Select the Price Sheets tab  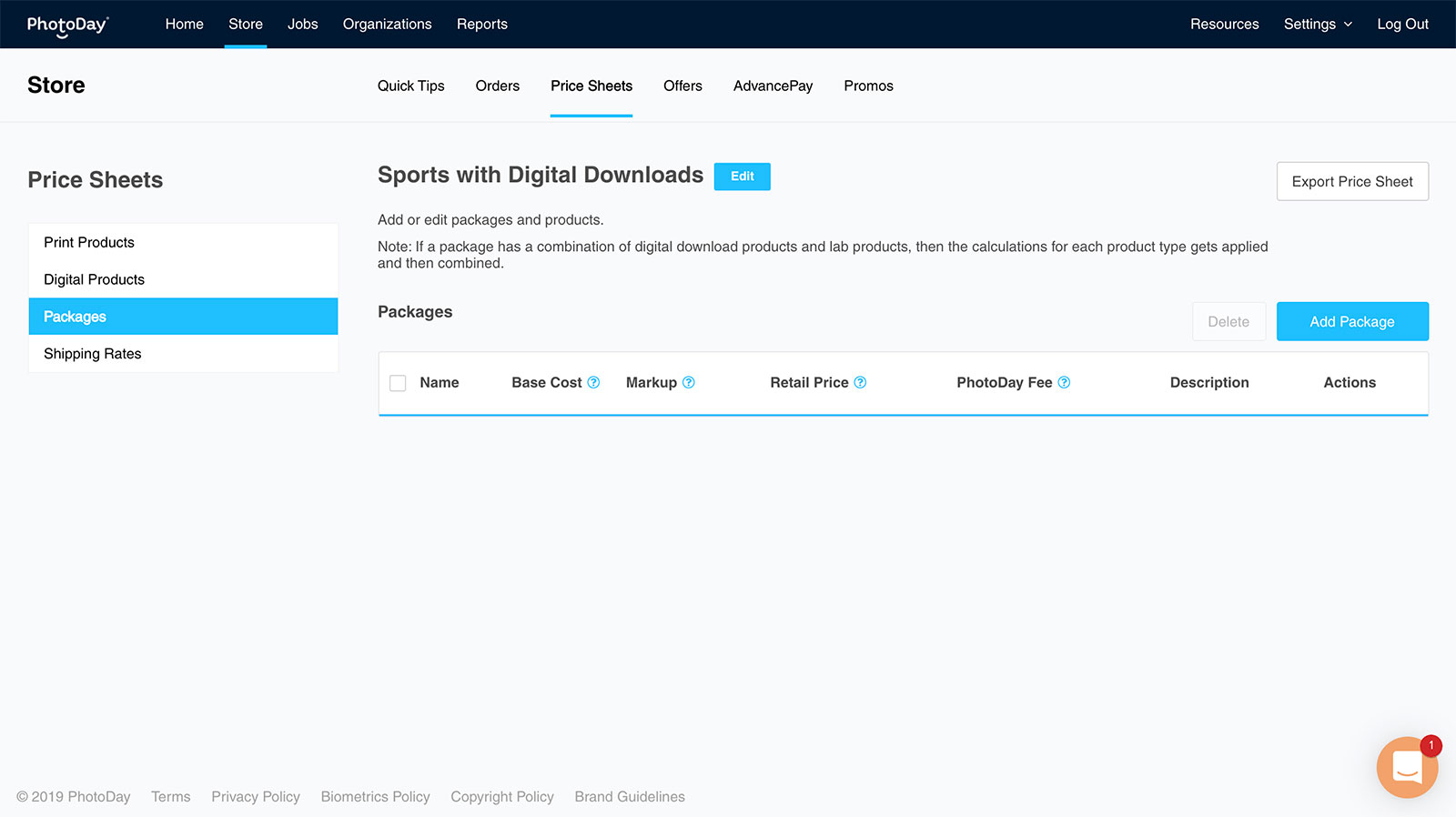[591, 86]
